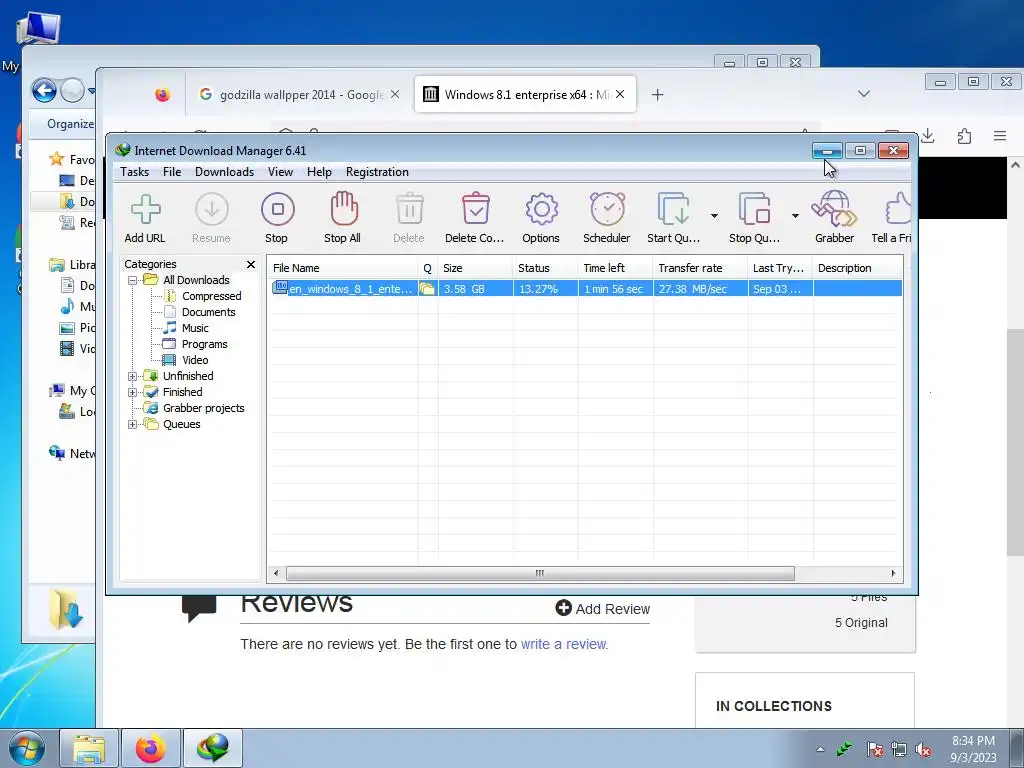The width and height of the screenshot is (1024, 768).
Task: Sort by Transfer rate column header
Action: click(700, 268)
